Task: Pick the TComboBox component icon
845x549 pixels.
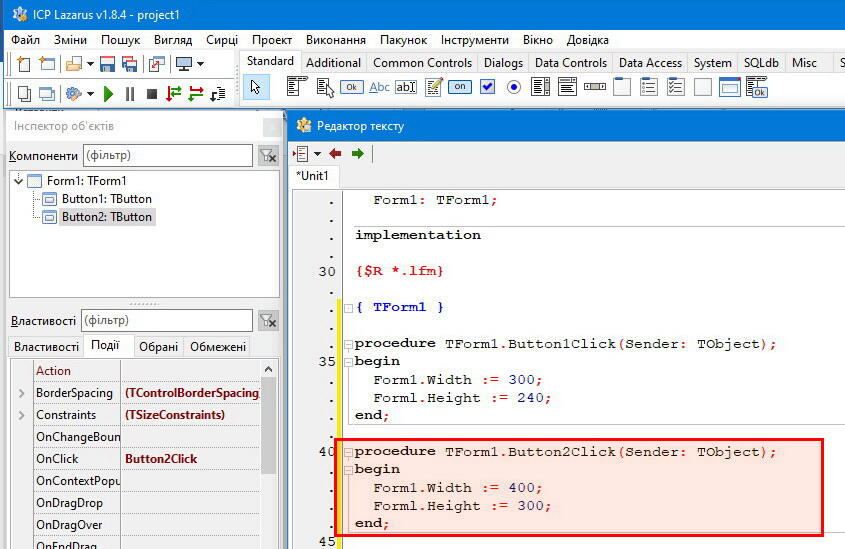Action: pyautogui.click(x=567, y=87)
